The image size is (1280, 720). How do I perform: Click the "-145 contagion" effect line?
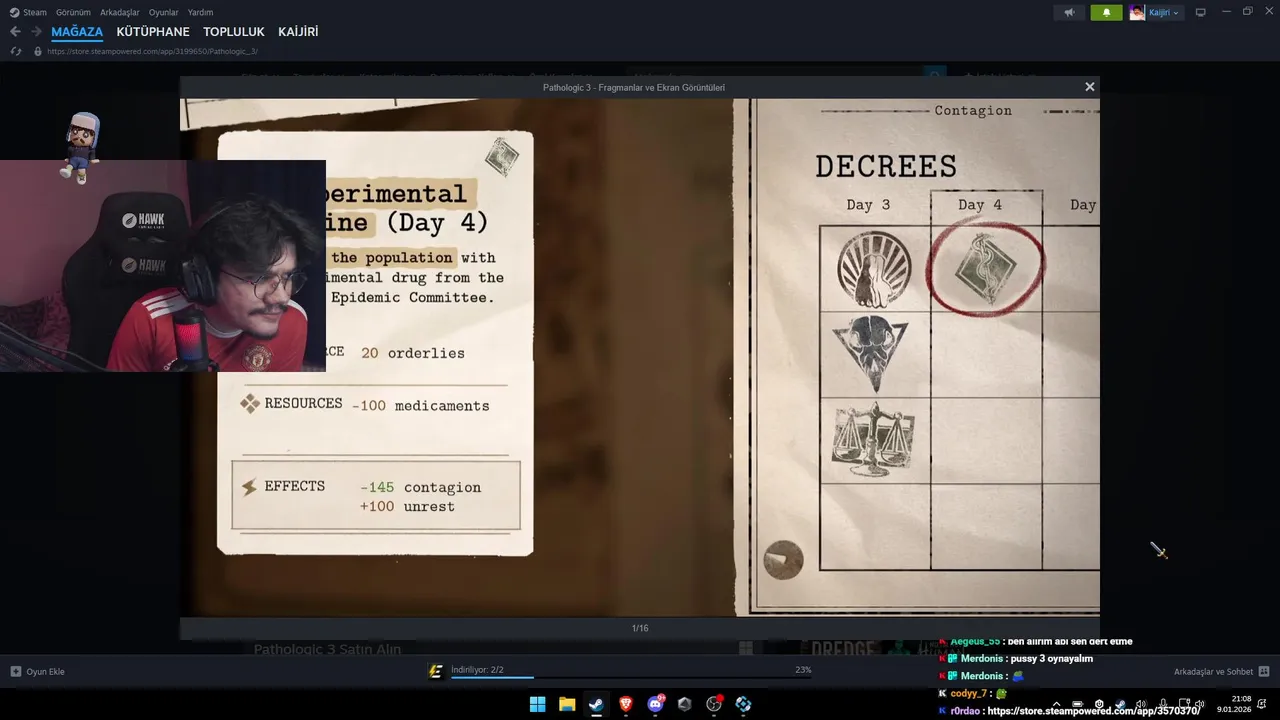(x=421, y=488)
